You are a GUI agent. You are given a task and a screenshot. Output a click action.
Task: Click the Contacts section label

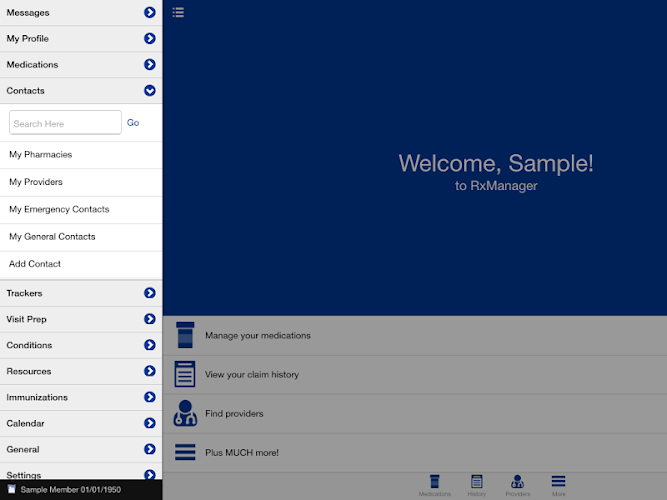pos(26,91)
